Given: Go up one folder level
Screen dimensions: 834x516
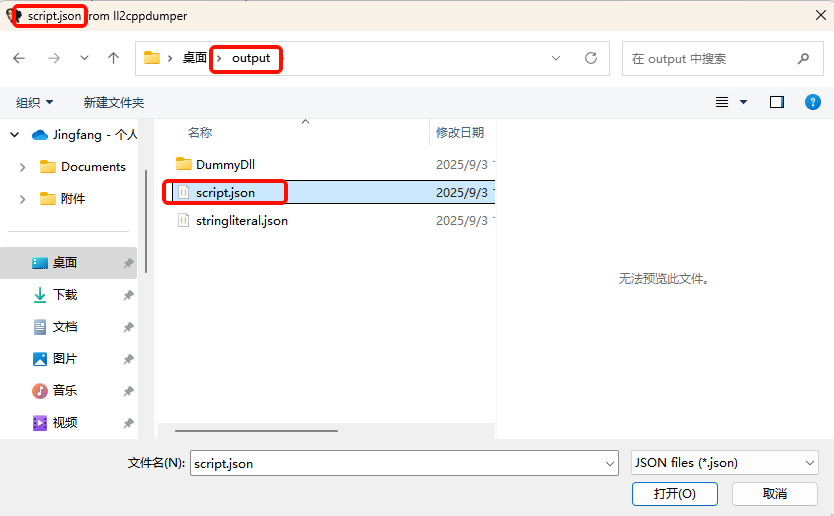Looking at the screenshot, I should click(113, 58).
